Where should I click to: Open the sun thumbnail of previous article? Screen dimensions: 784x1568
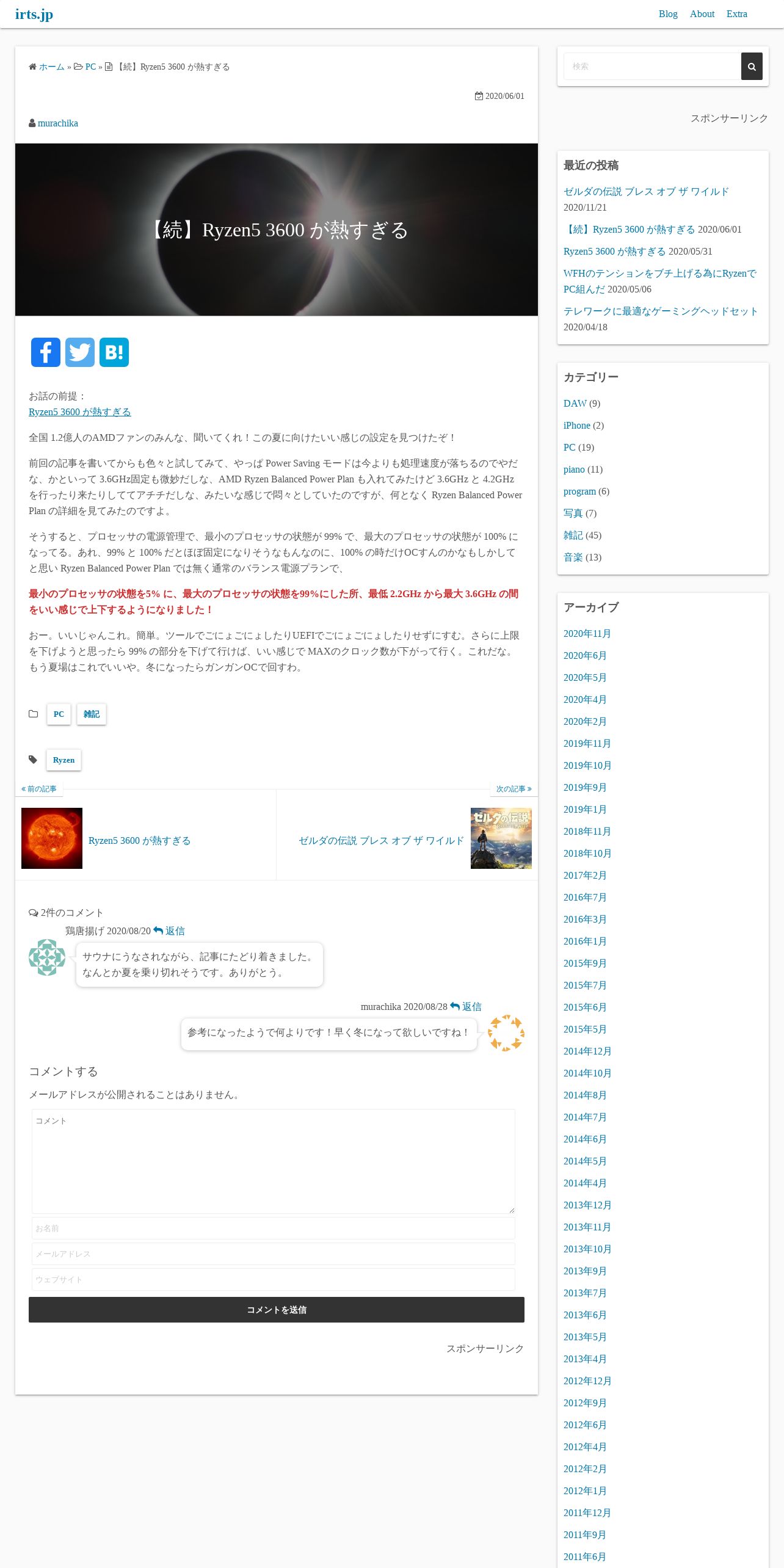52,838
